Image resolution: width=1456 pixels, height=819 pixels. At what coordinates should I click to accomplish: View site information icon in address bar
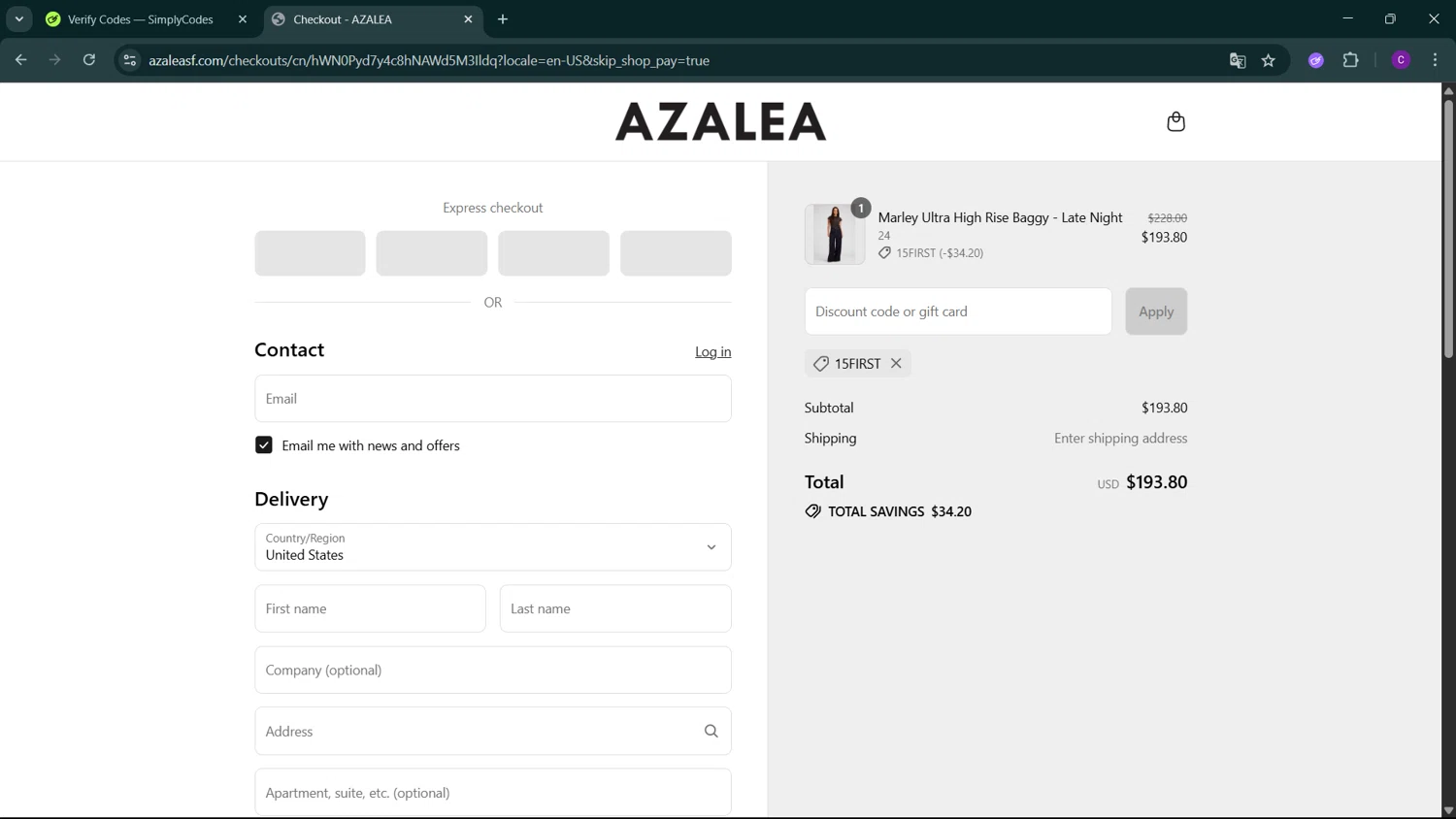click(x=129, y=60)
